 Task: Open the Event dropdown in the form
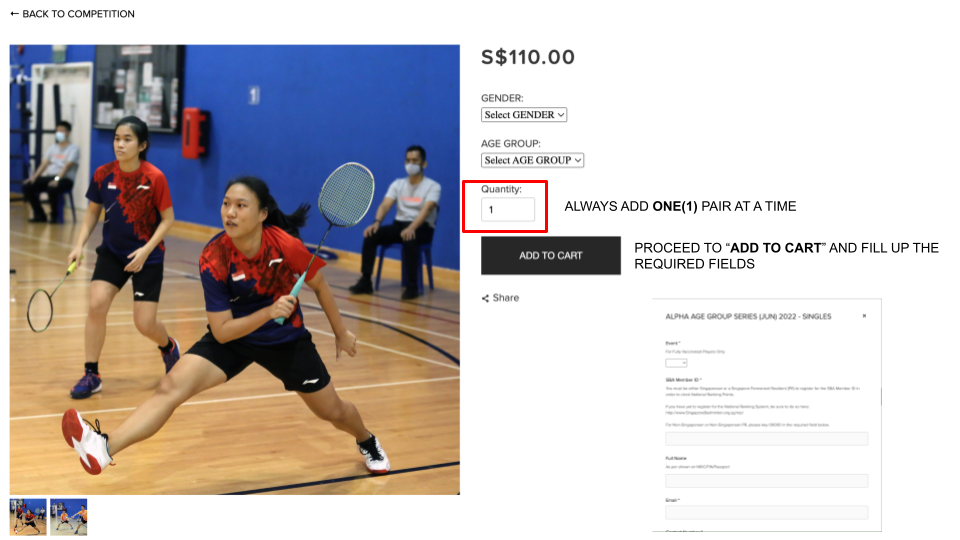[x=676, y=363]
